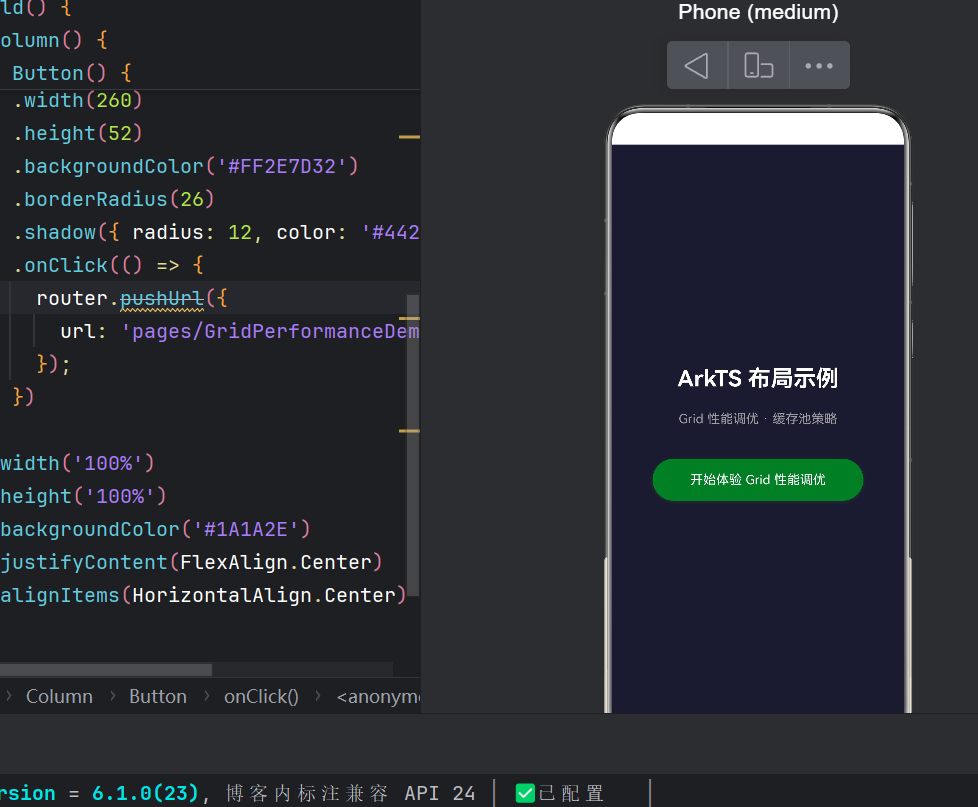
Task: Click the 'pages/GridPerformanceDem url string
Action: [x=271, y=332]
